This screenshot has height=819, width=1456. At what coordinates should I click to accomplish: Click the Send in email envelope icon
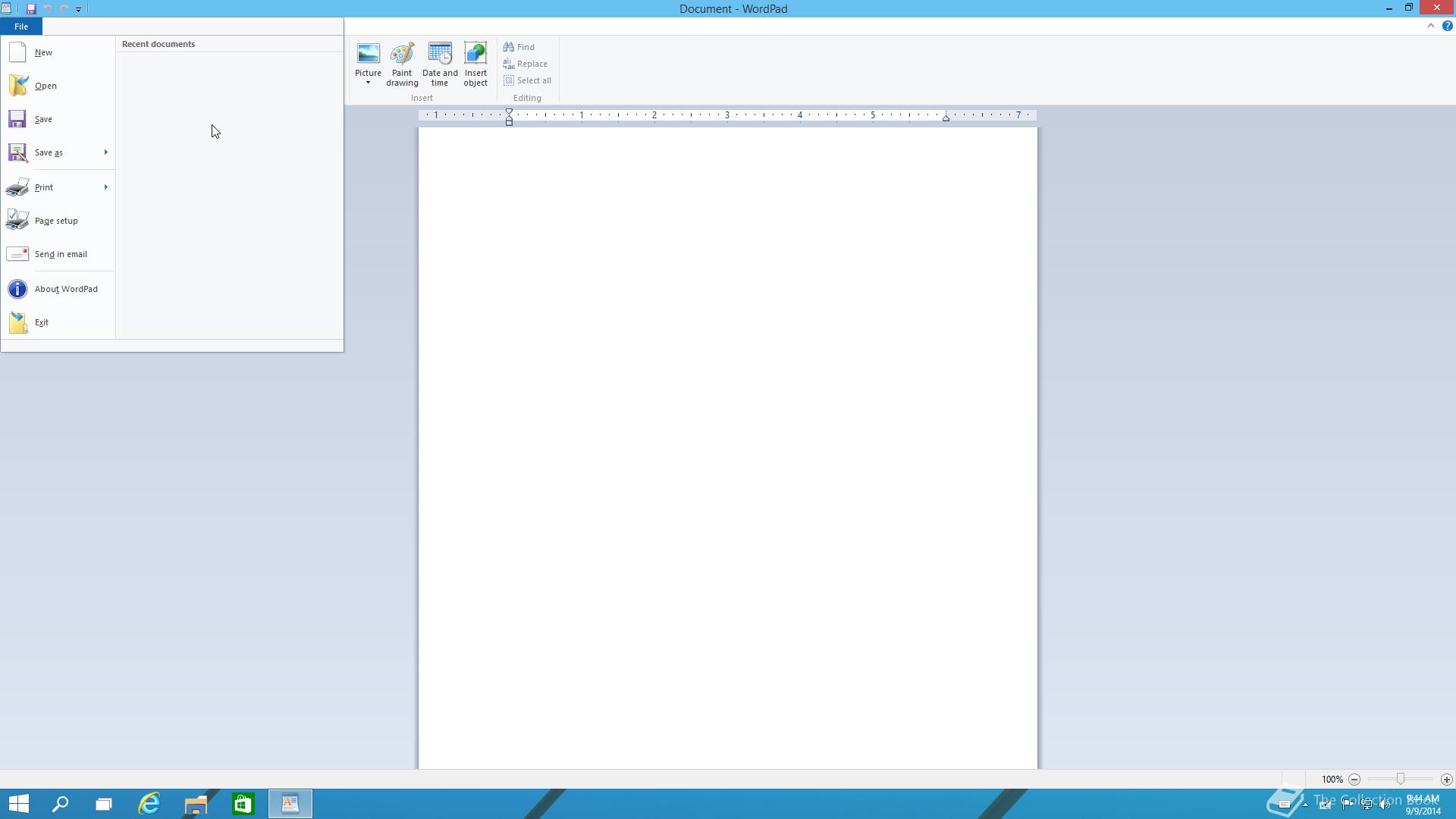[x=17, y=254]
